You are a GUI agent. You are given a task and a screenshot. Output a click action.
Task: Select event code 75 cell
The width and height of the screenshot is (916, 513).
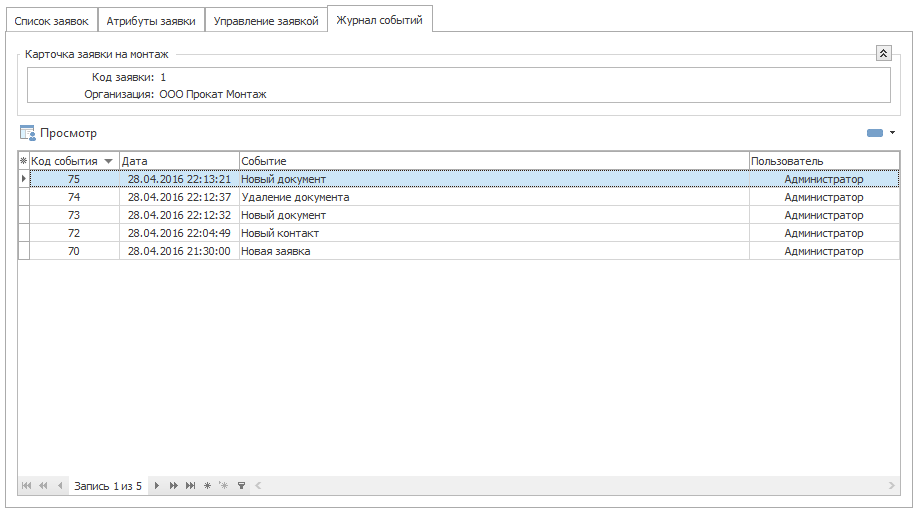click(x=74, y=179)
